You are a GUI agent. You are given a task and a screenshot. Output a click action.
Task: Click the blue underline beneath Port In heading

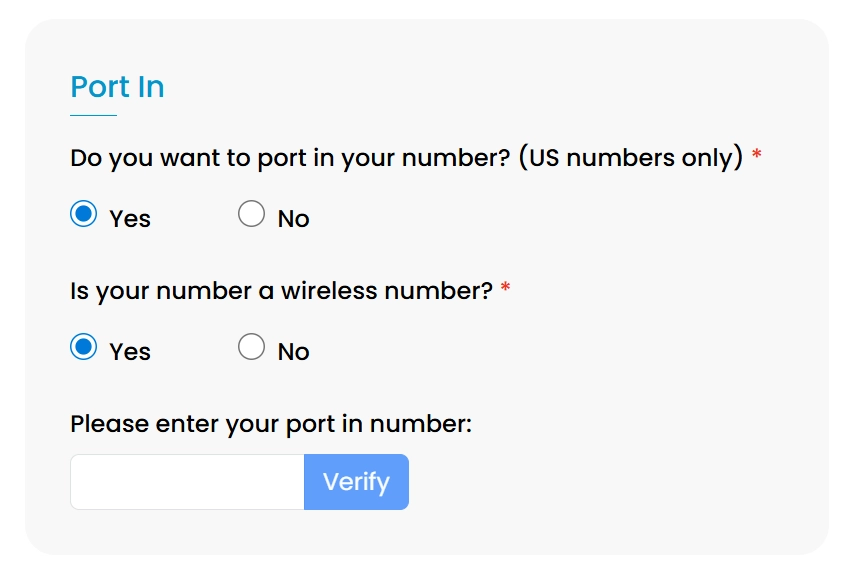(x=93, y=116)
